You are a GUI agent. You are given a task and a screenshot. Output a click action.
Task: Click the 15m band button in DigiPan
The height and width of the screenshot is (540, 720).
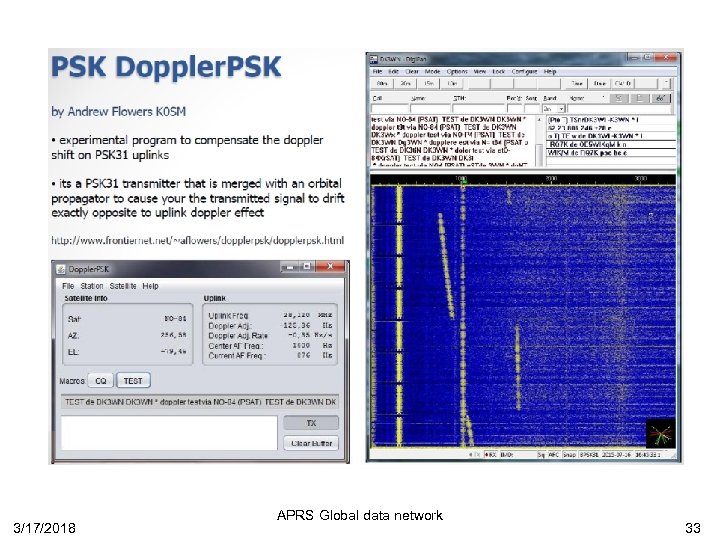pos(428,84)
